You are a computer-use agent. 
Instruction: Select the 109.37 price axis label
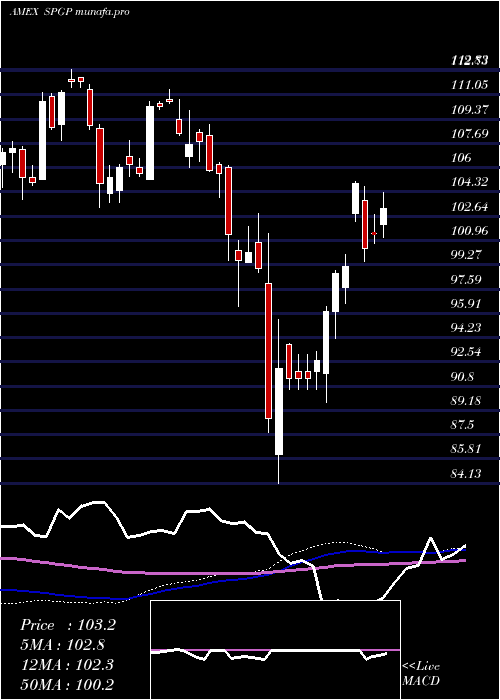[469, 109]
